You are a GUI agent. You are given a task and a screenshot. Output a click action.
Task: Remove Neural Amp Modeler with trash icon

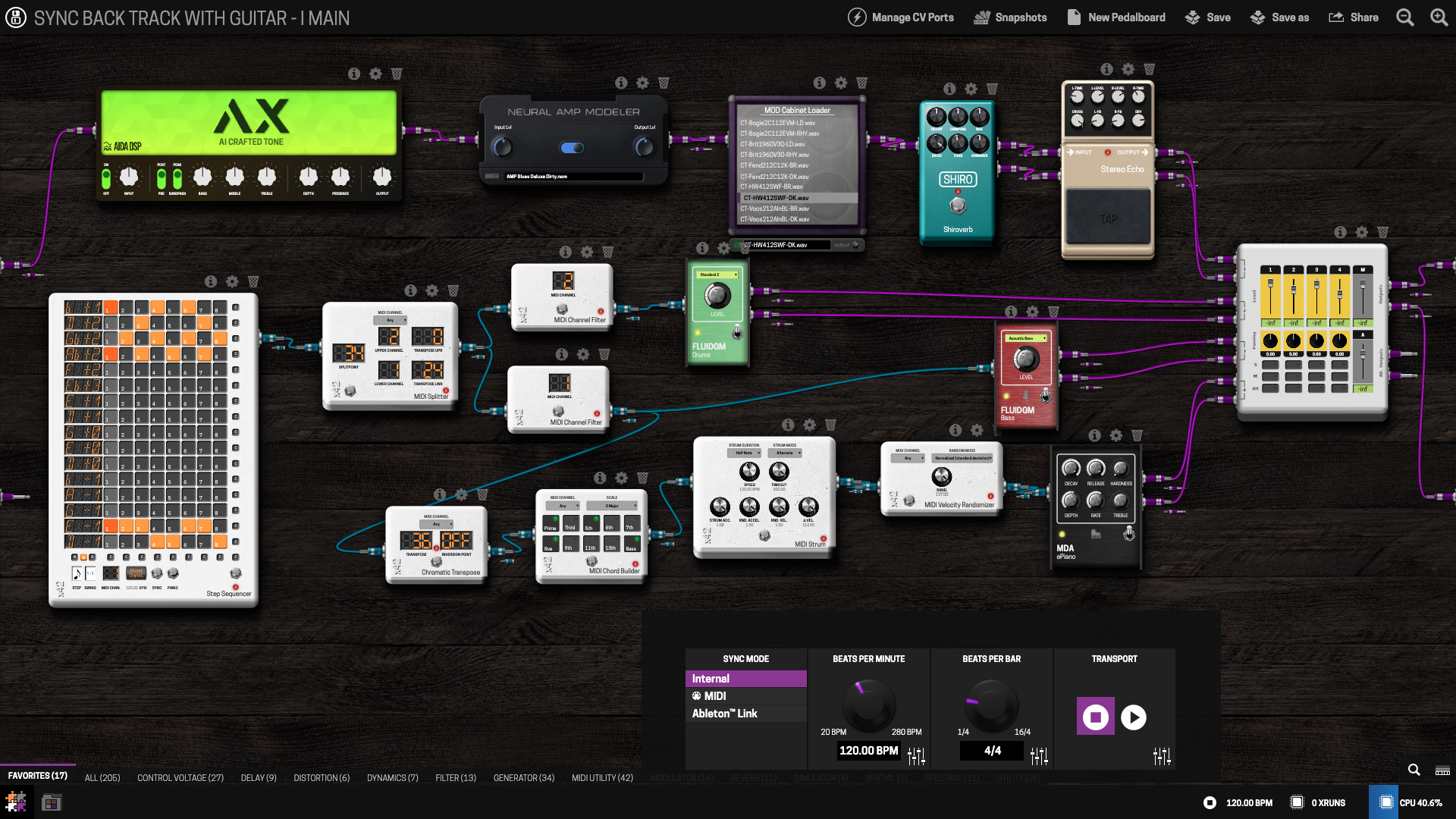664,83
